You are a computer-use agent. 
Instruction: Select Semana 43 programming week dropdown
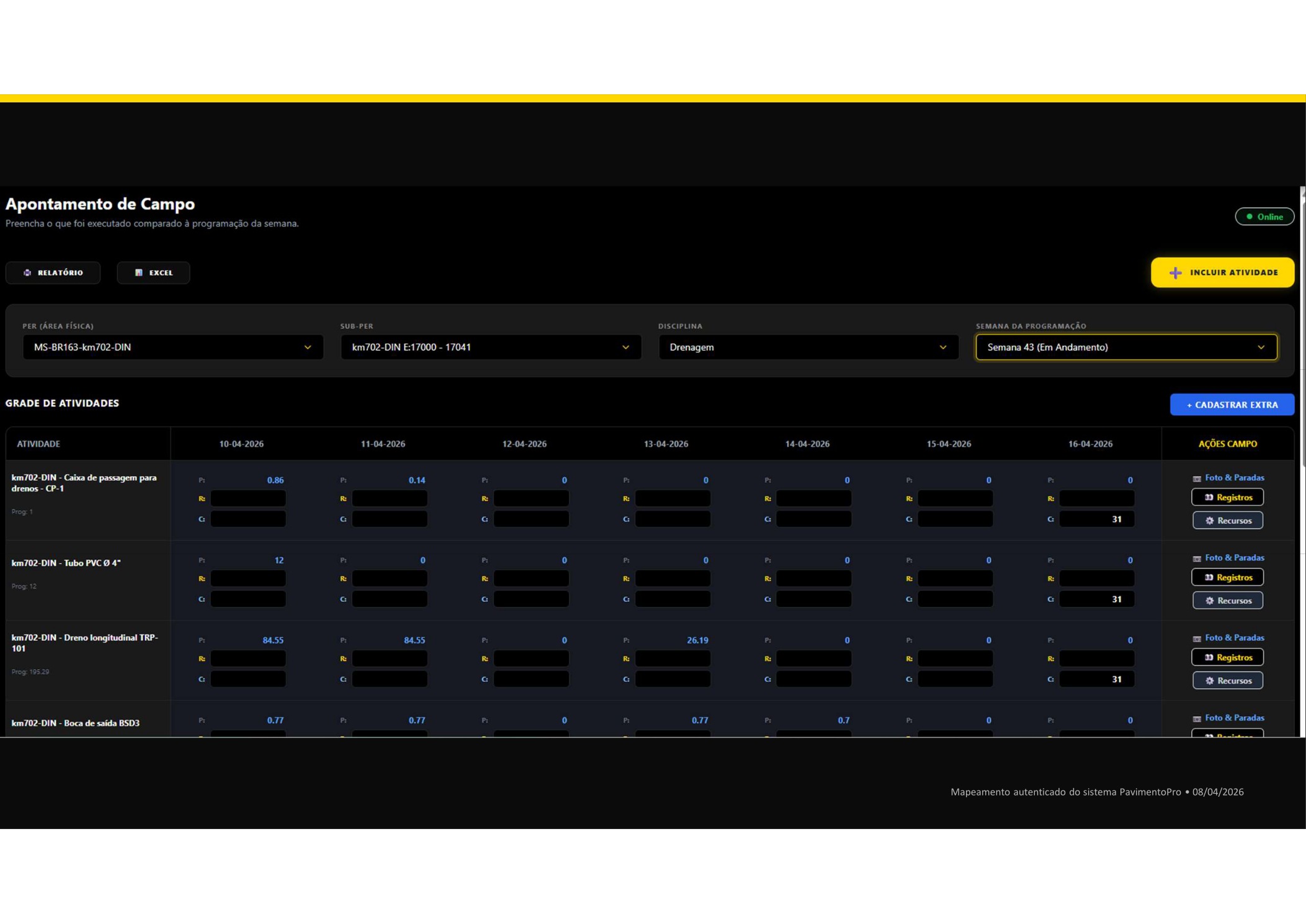point(1126,347)
